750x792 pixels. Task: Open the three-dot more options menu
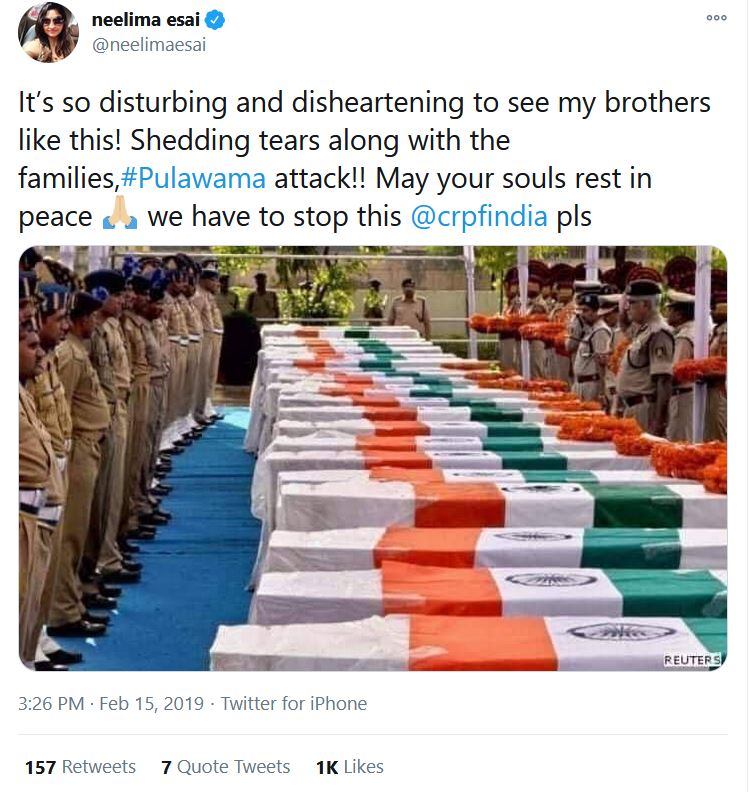(716, 18)
